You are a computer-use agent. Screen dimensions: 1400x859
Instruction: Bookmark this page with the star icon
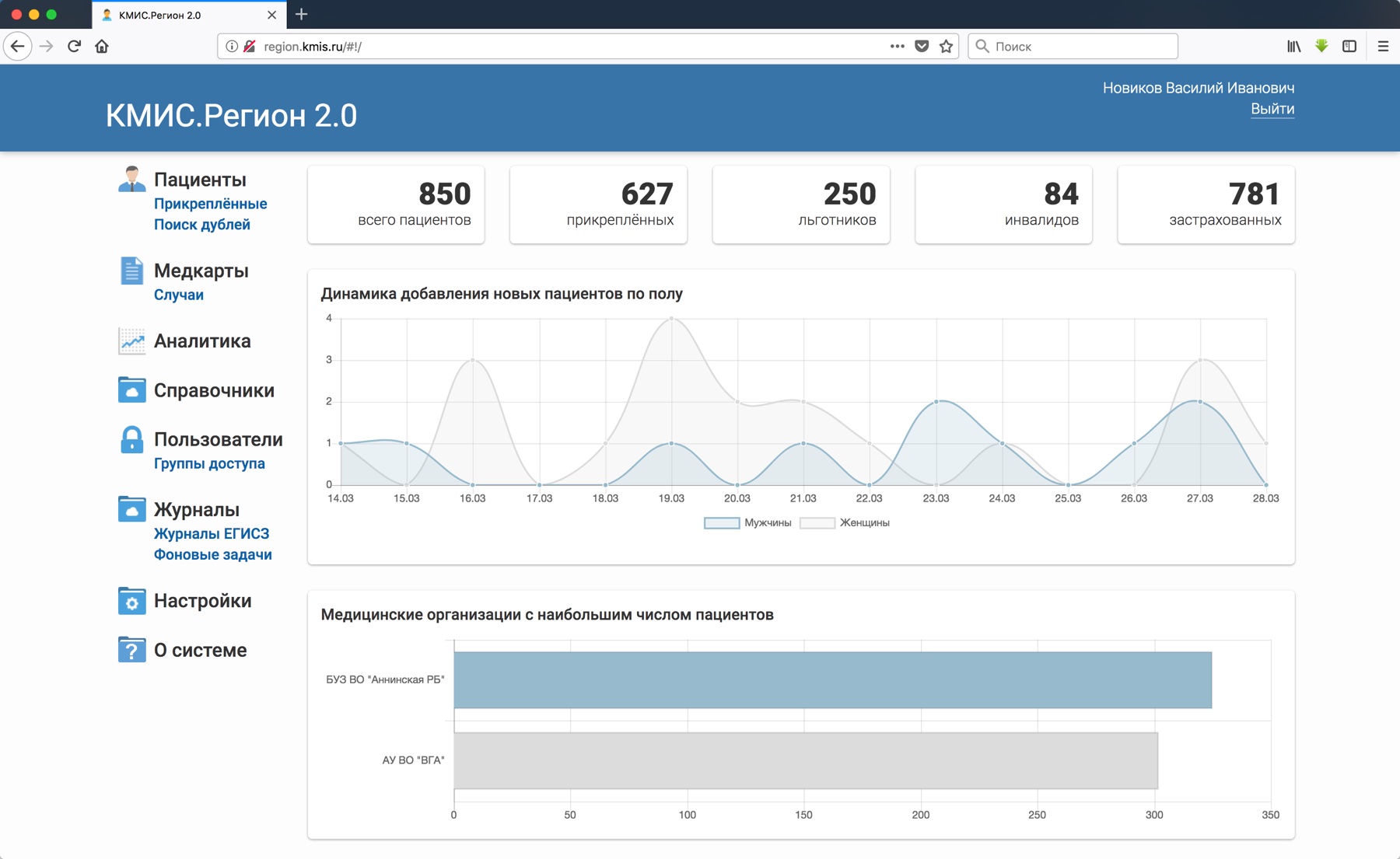(x=946, y=47)
